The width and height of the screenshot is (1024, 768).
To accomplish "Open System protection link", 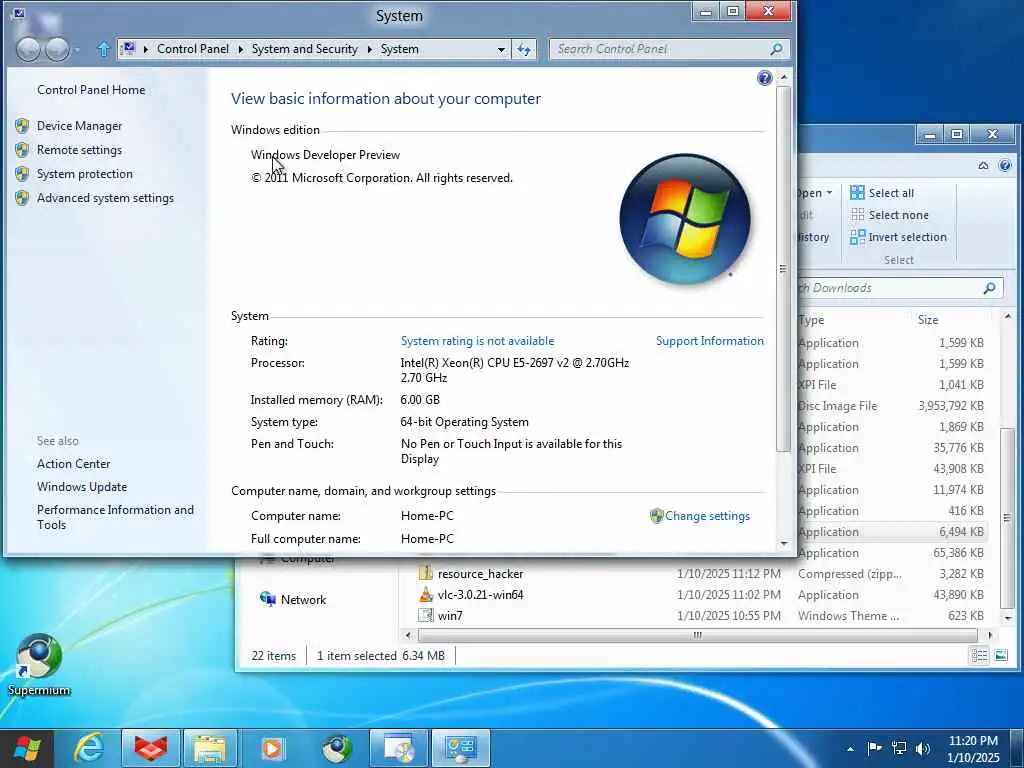I will pos(84,174).
